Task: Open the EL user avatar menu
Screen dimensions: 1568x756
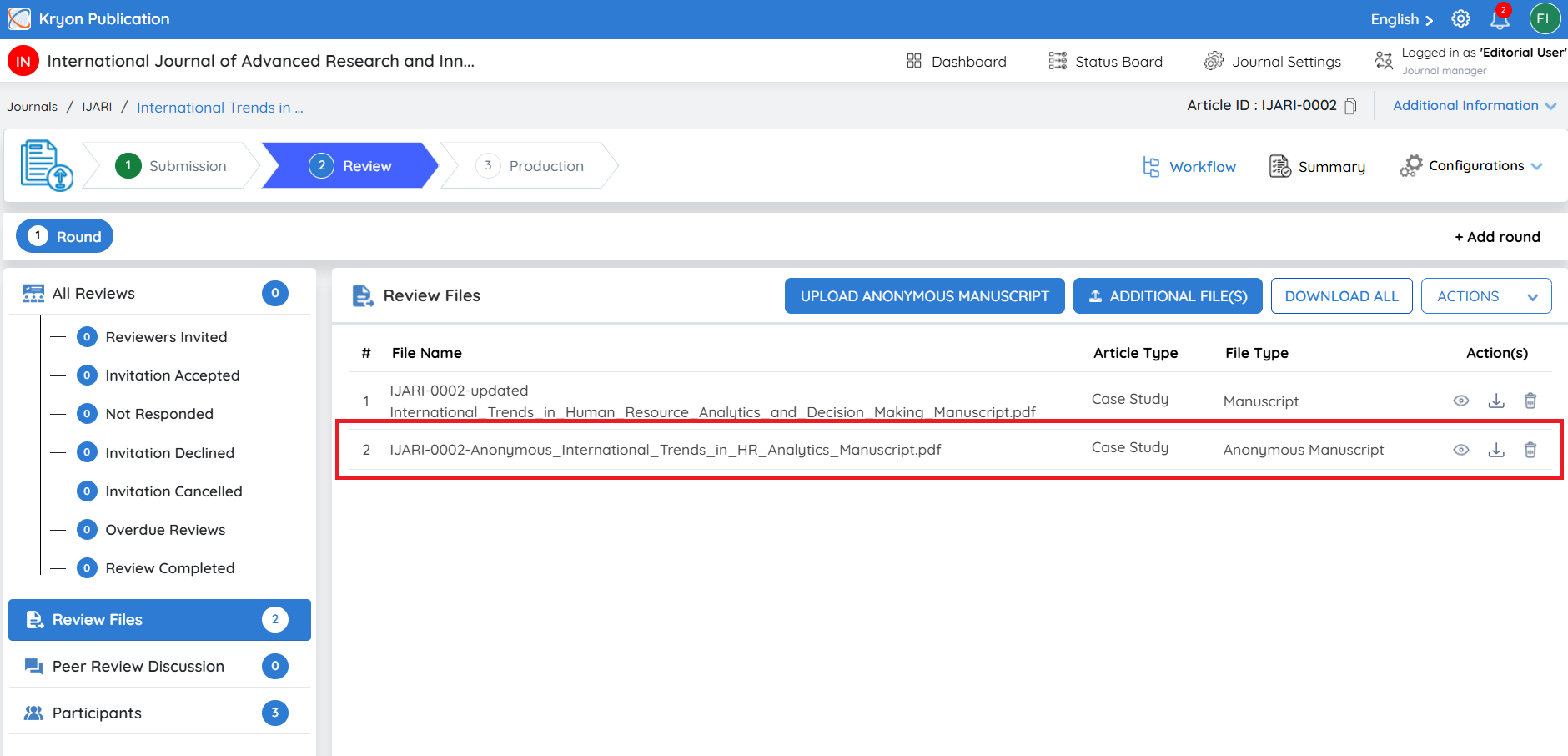Action: (1545, 18)
